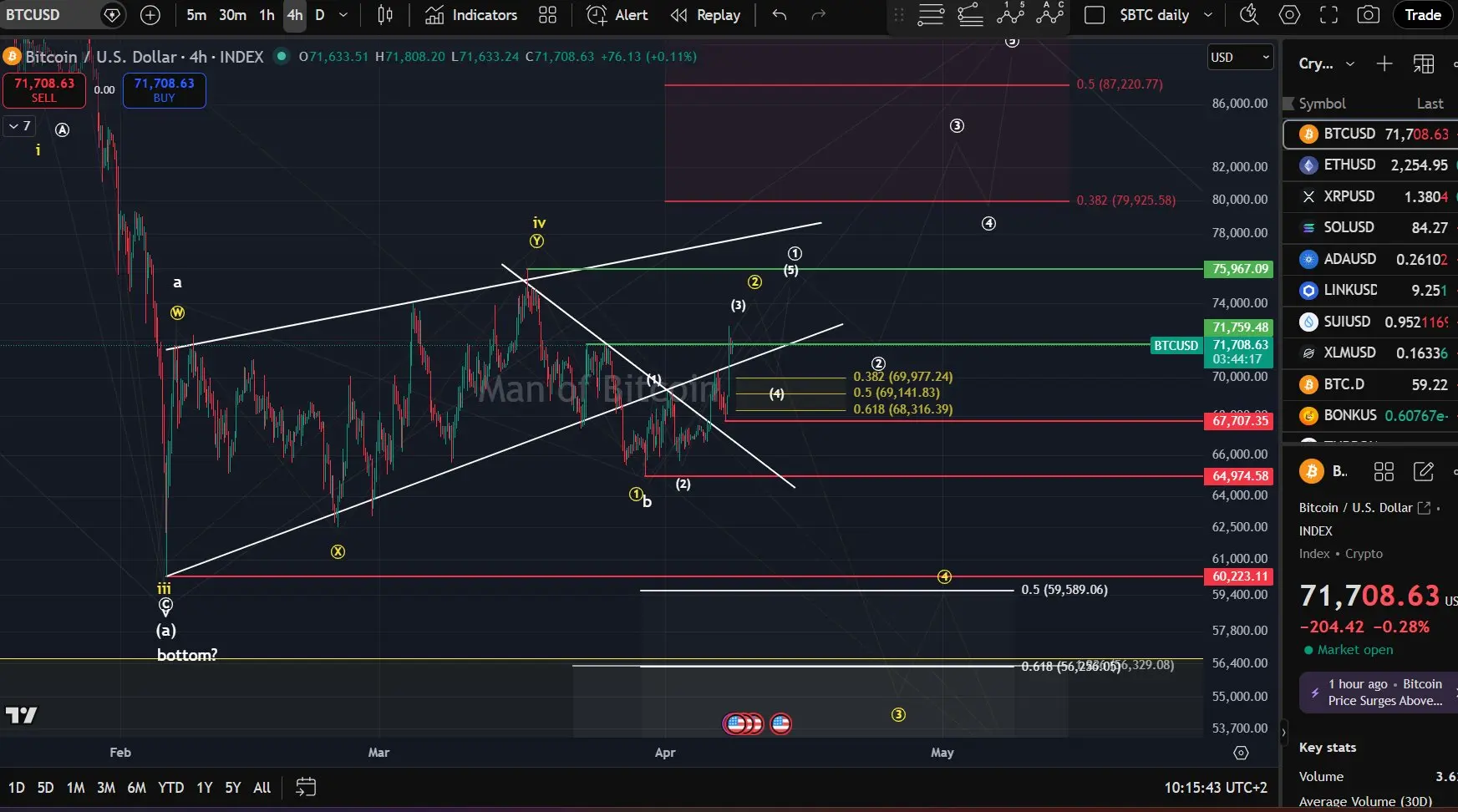
Task: Open the TradingView logo on the chart
Action: pyautogui.click(x=22, y=715)
